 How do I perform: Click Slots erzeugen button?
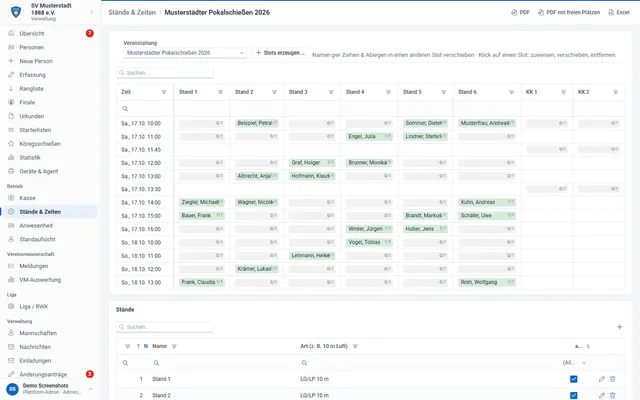(280, 53)
